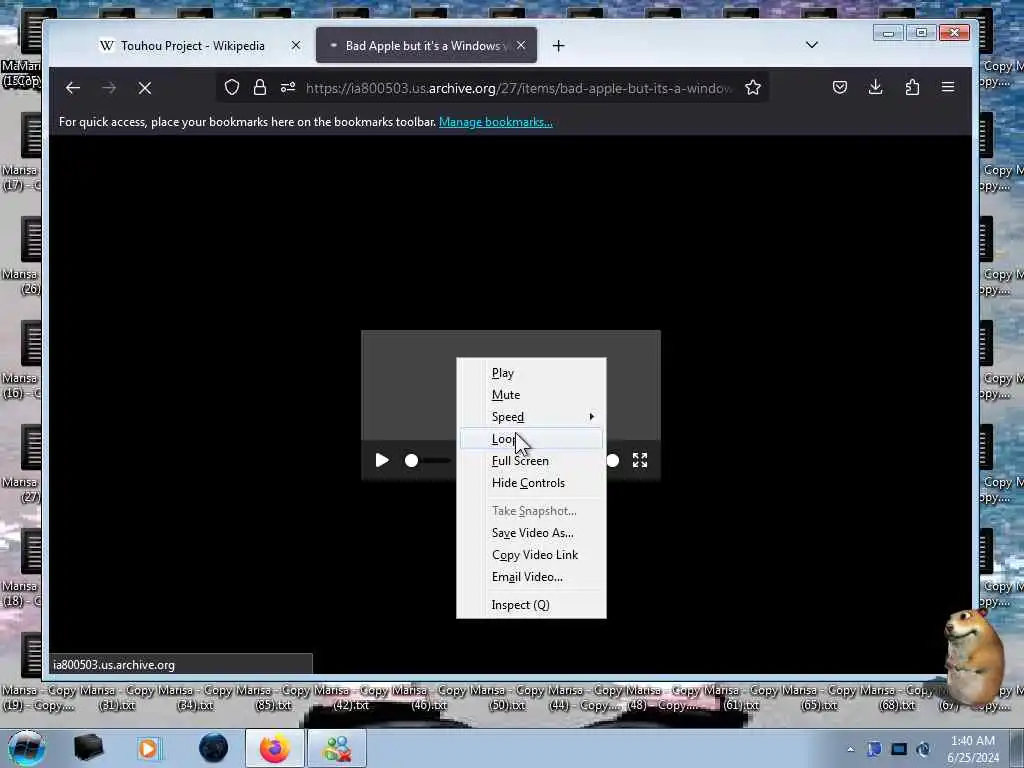Open the Save to Pocket icon
Viewport: 1024px width, 768px height.
840,88
